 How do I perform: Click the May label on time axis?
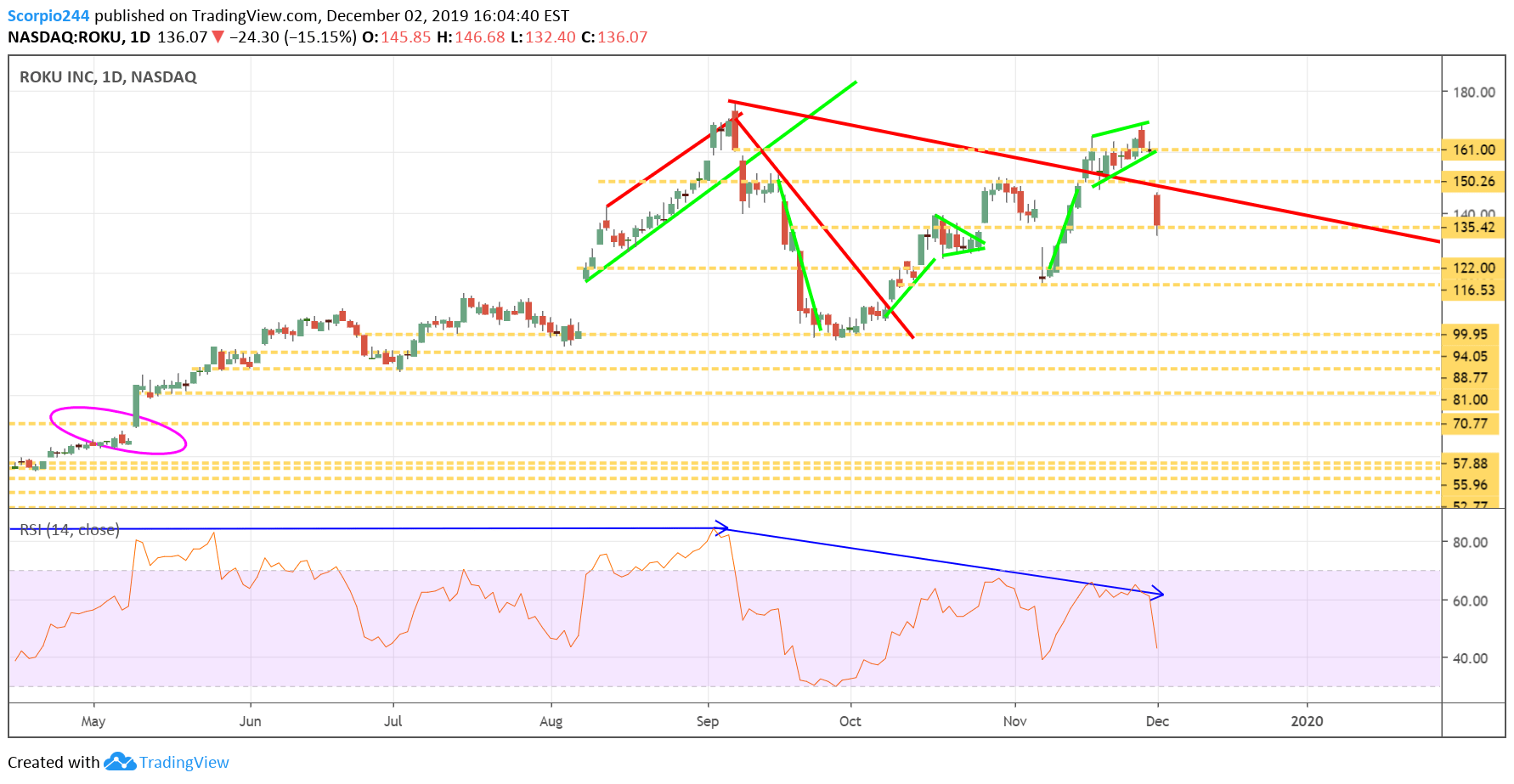tap(93, 721)
